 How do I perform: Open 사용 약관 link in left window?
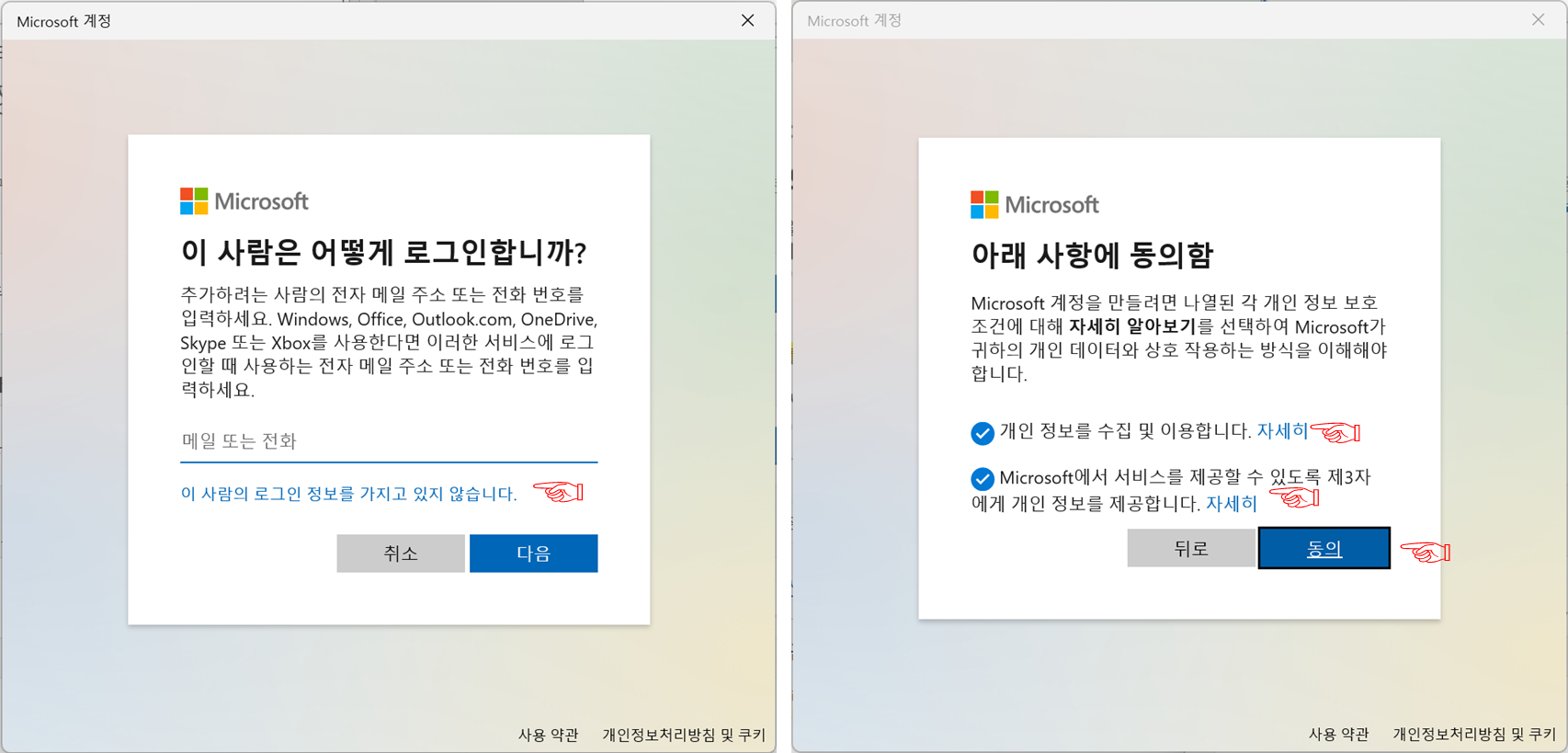coord(549,735)
